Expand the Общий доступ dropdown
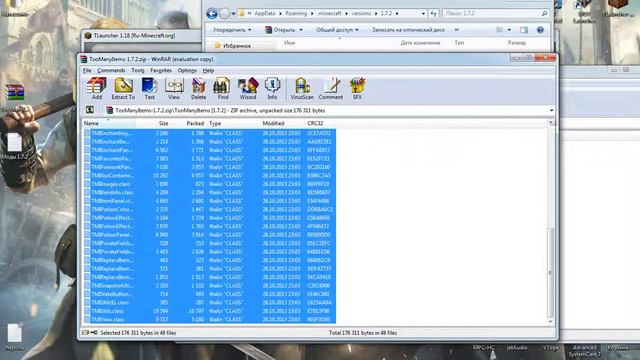 click(337, 30)
